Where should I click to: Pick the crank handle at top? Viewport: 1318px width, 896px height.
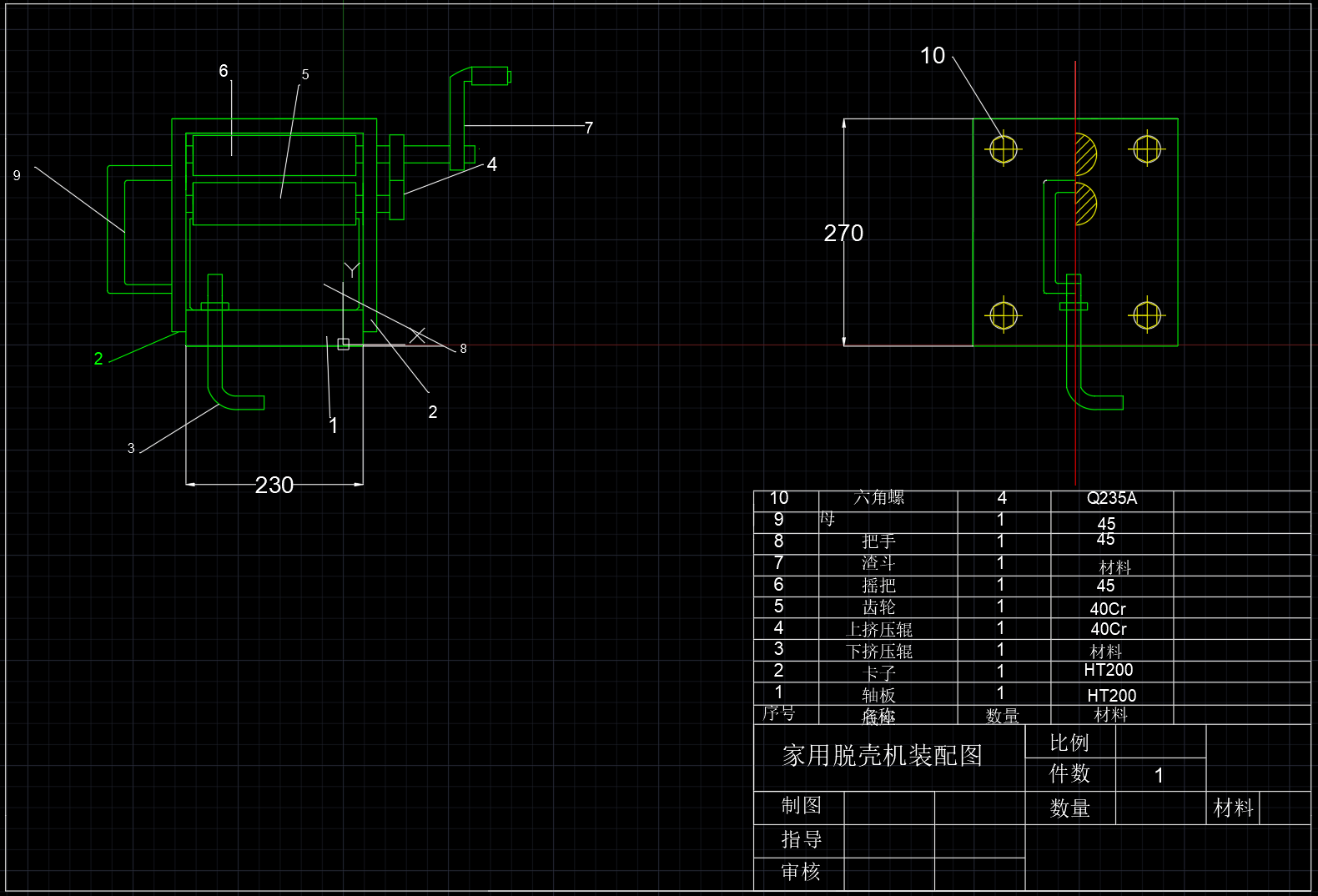pos(479,78)
